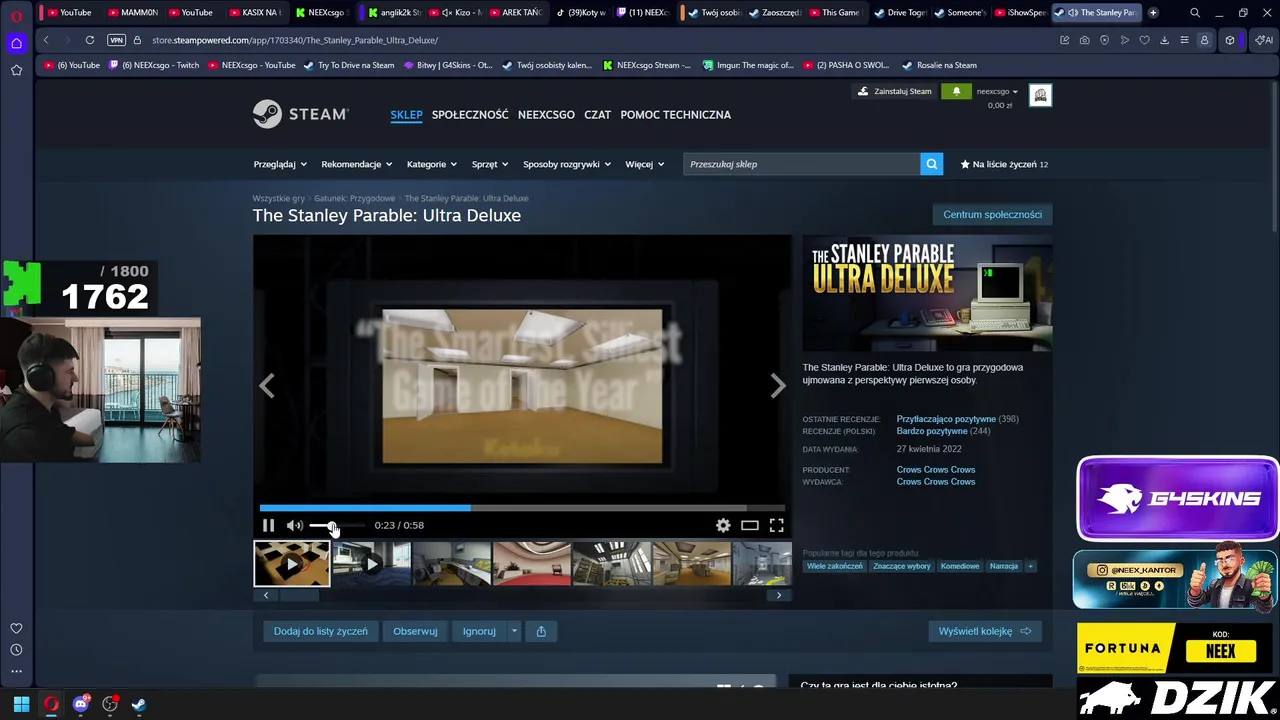The height and width of the screenshot is (720, 1280).
Task: Expand the Kategorie dropdown
Action: [432, 164]
